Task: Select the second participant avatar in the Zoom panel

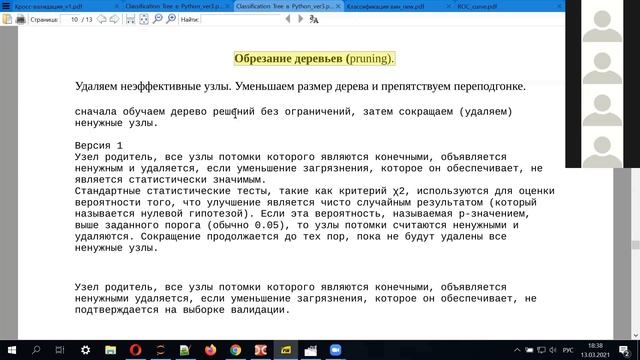Action: 602,68
